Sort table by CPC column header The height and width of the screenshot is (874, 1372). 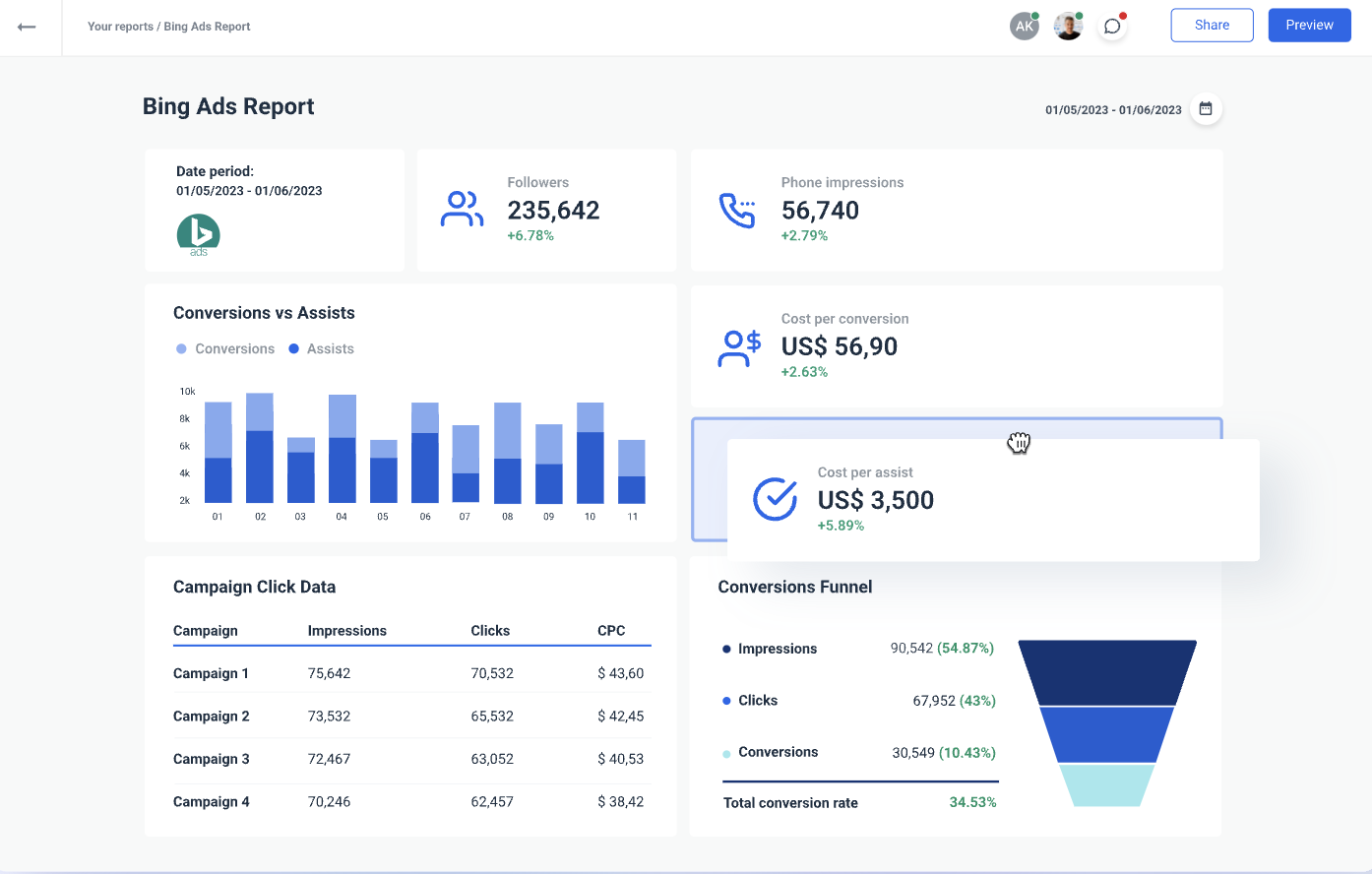pyautogui.click(x=611, y=631)
